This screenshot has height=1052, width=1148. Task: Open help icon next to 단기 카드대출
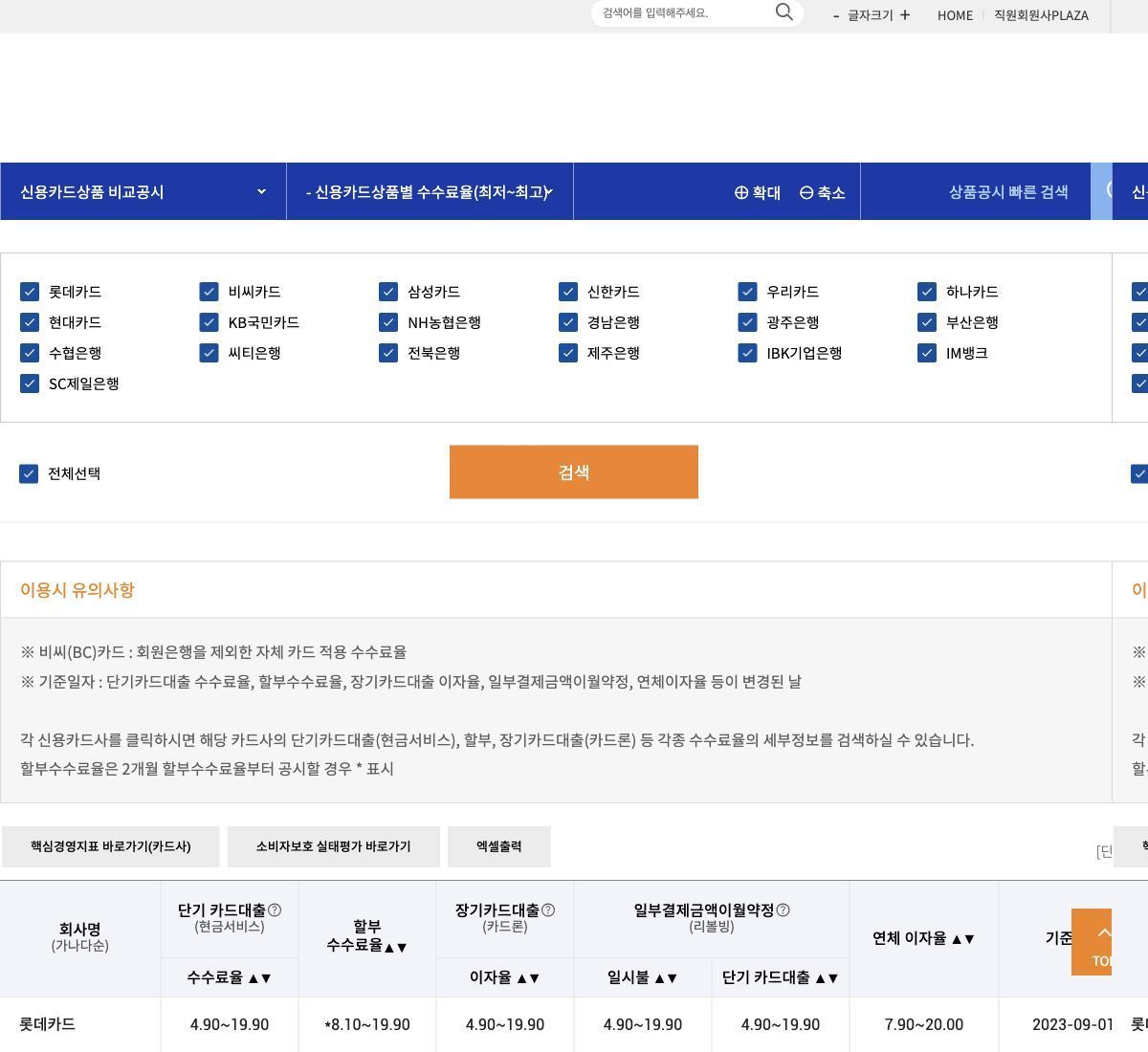(275, 910)
